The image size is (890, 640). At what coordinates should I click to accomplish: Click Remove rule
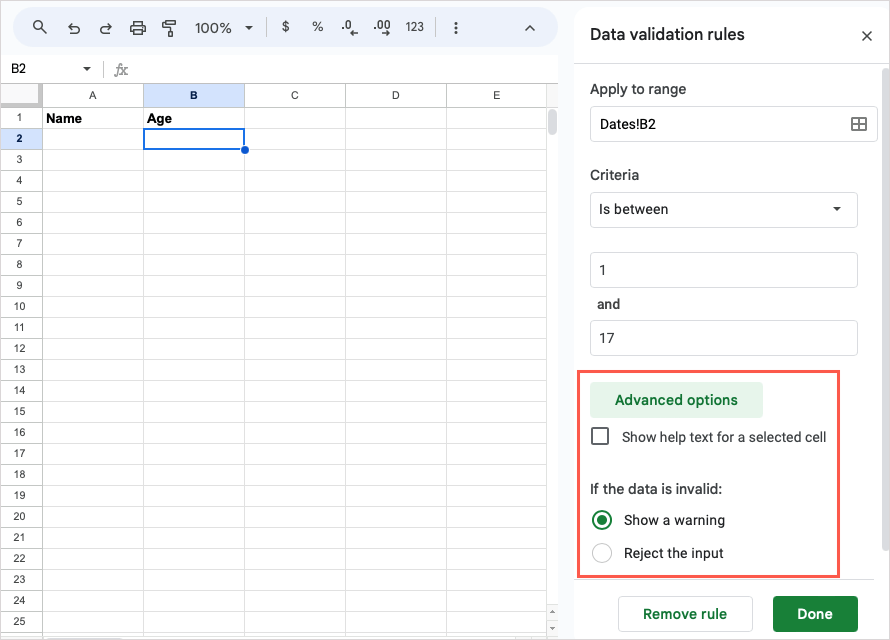click(x=685, y=614)
